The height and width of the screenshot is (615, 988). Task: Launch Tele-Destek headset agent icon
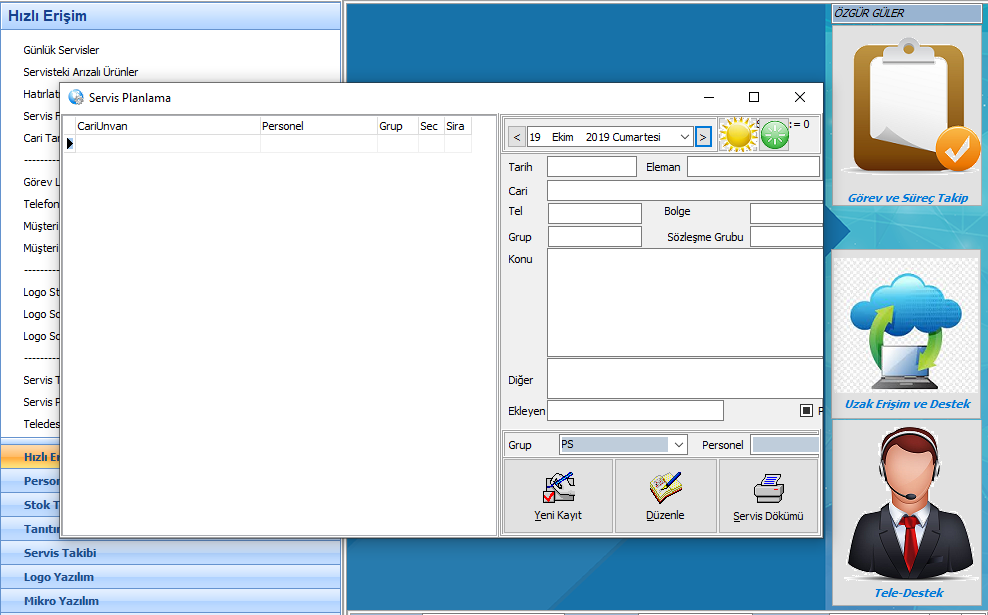pyautogui.click(x=906, y=505)
